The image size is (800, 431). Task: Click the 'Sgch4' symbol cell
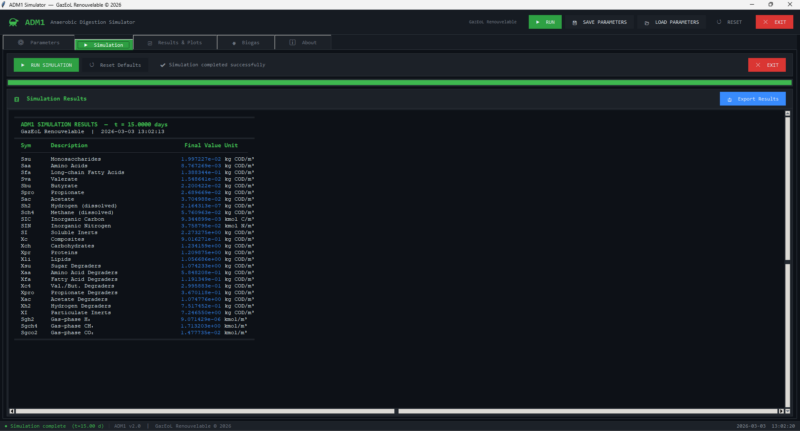coord(29,325)
